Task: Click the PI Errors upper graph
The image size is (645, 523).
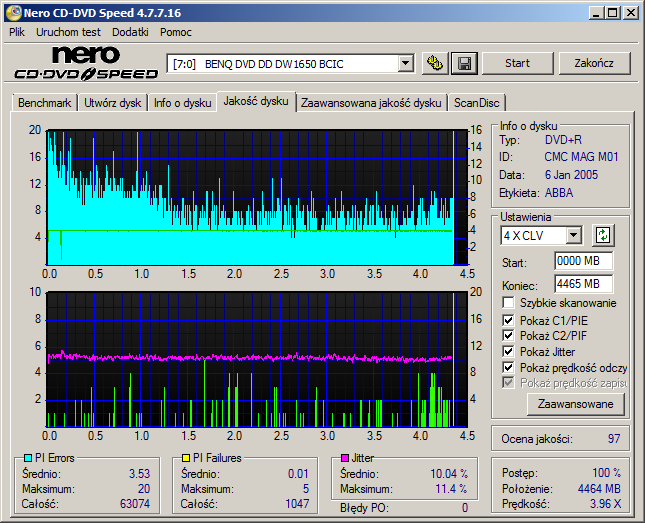Action: click(257, 198)
